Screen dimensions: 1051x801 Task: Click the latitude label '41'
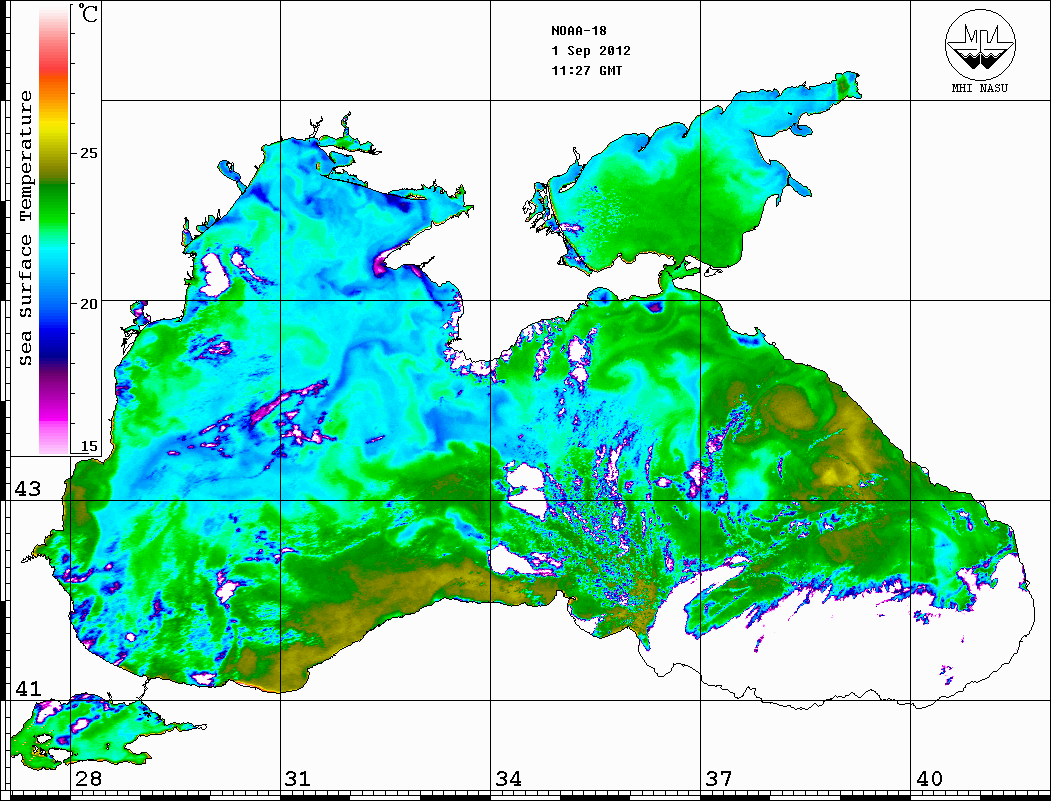pyautogui.click(x=28, y=689)
